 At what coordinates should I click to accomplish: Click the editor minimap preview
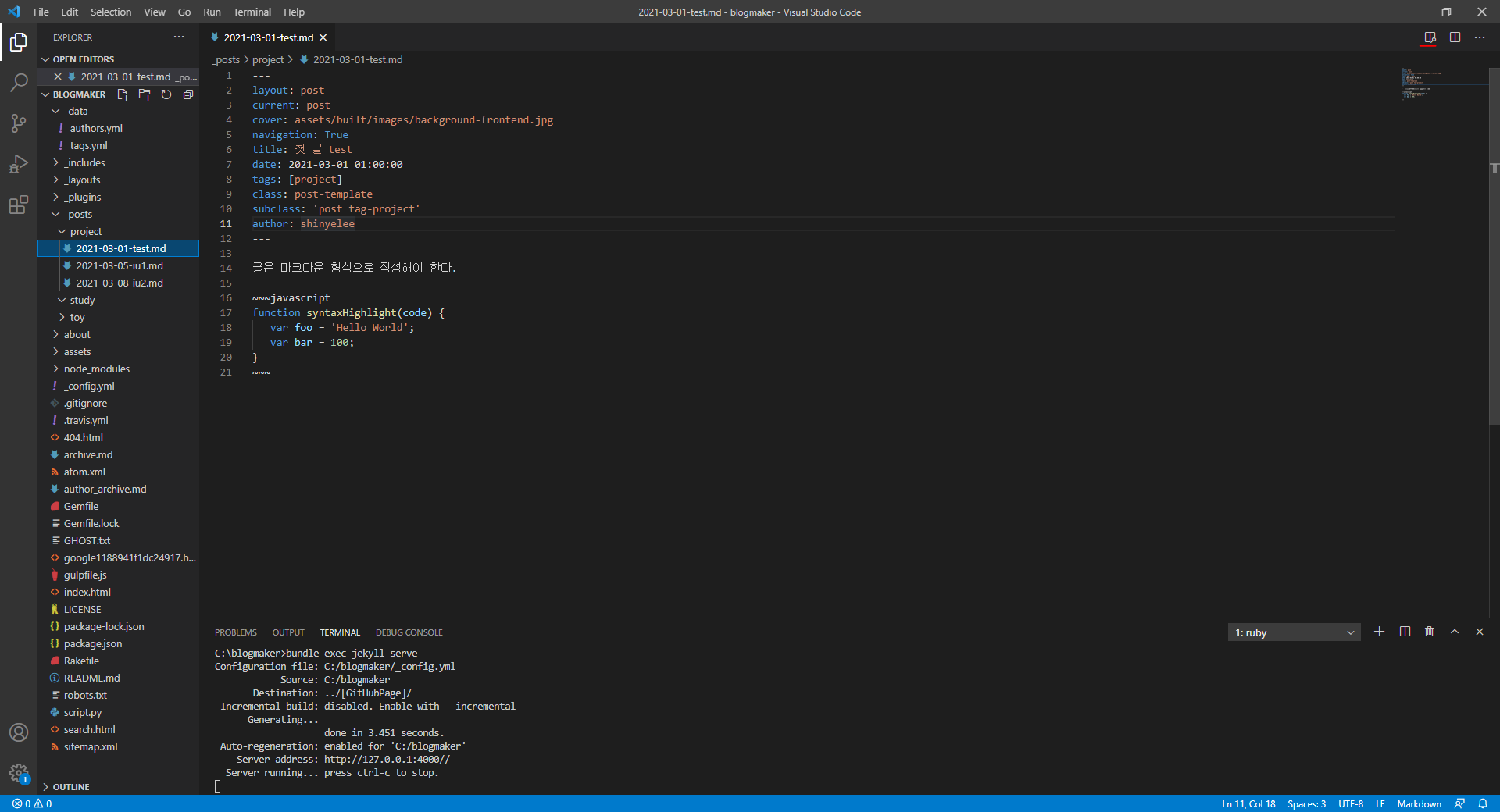pyautogui.click(x=1443, y=84)
